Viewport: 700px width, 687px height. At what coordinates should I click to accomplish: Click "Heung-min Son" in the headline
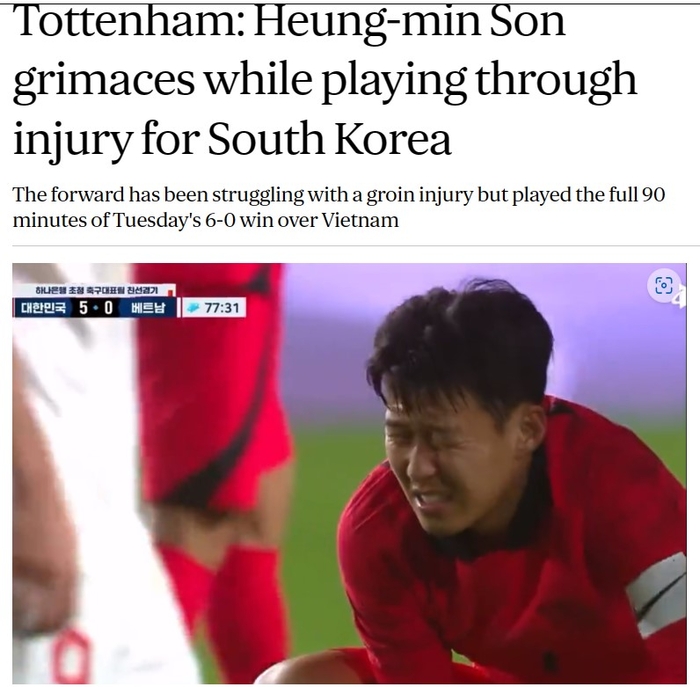410,23
